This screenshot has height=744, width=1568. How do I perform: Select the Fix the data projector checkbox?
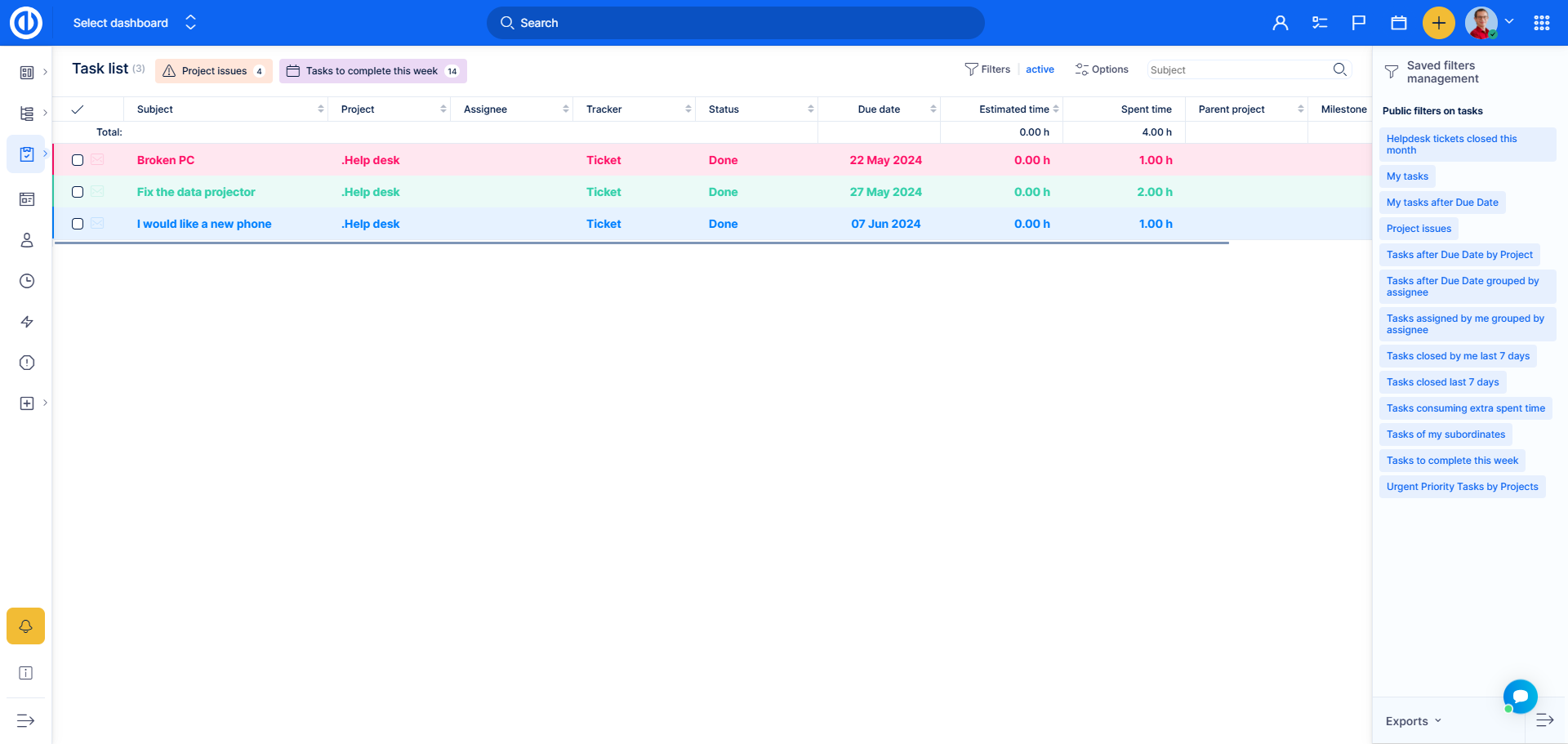[78, 192]
